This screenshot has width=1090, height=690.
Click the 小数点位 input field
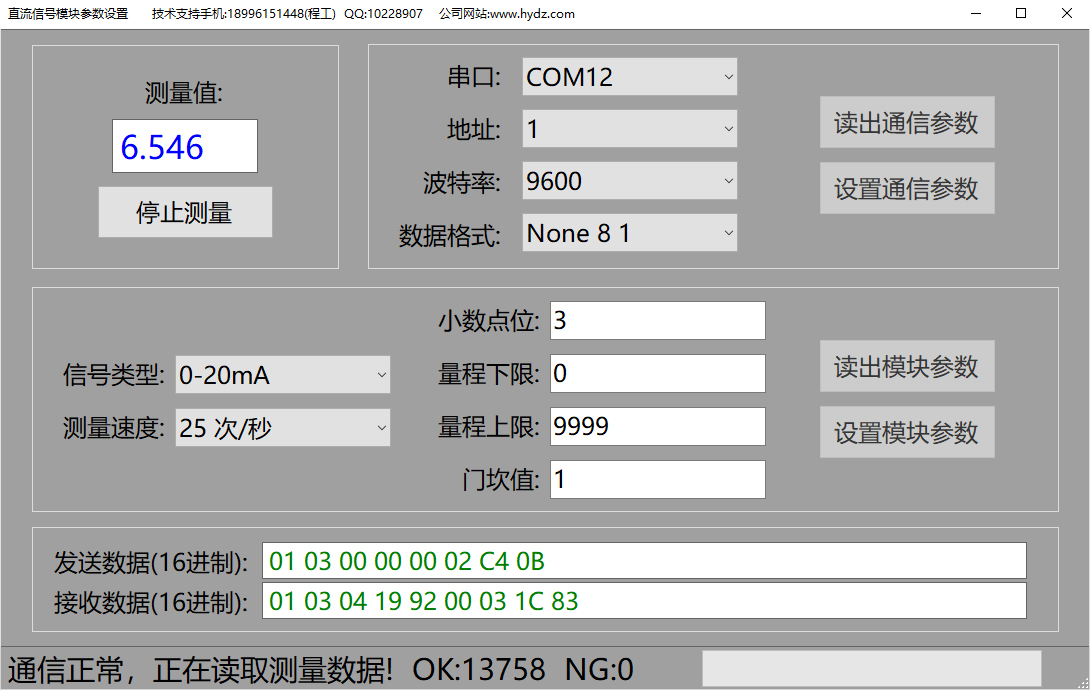point(657,321)
